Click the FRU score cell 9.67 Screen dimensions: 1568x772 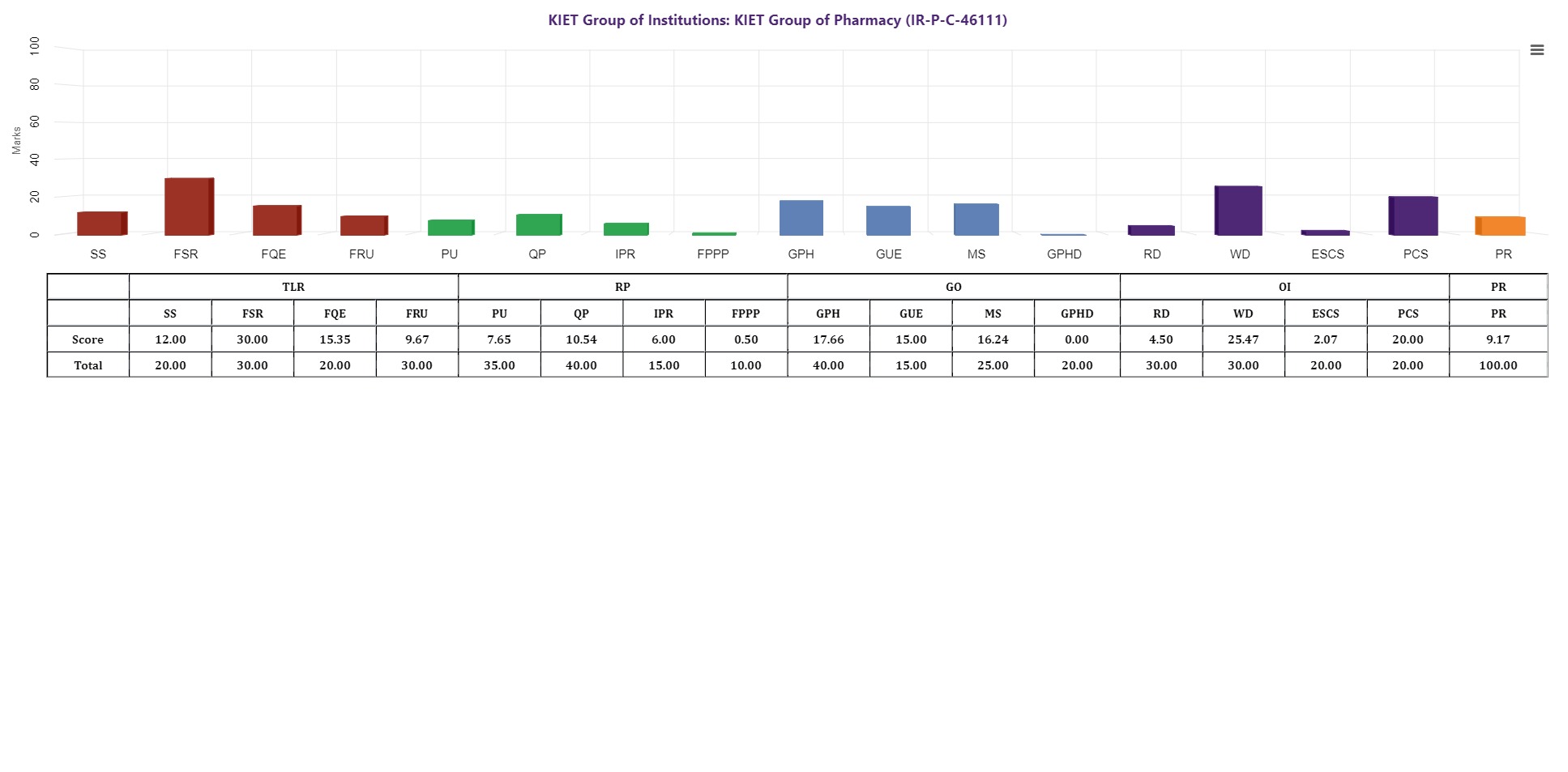(417, 339)
